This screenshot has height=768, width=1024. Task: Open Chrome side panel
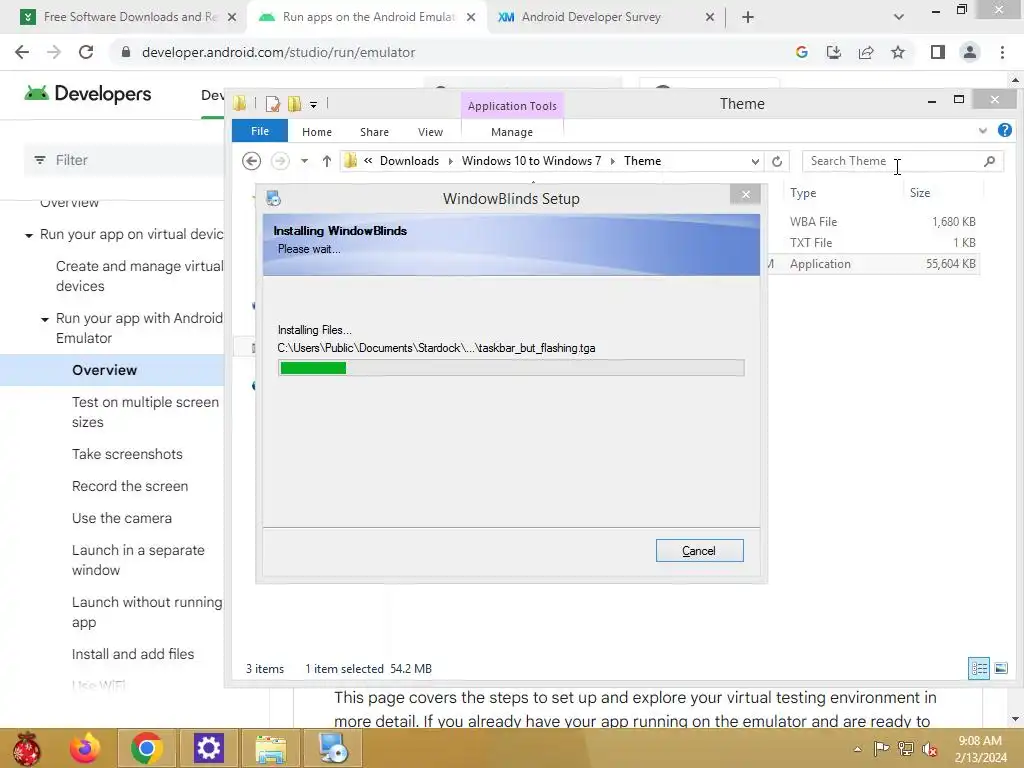(938, 52)
